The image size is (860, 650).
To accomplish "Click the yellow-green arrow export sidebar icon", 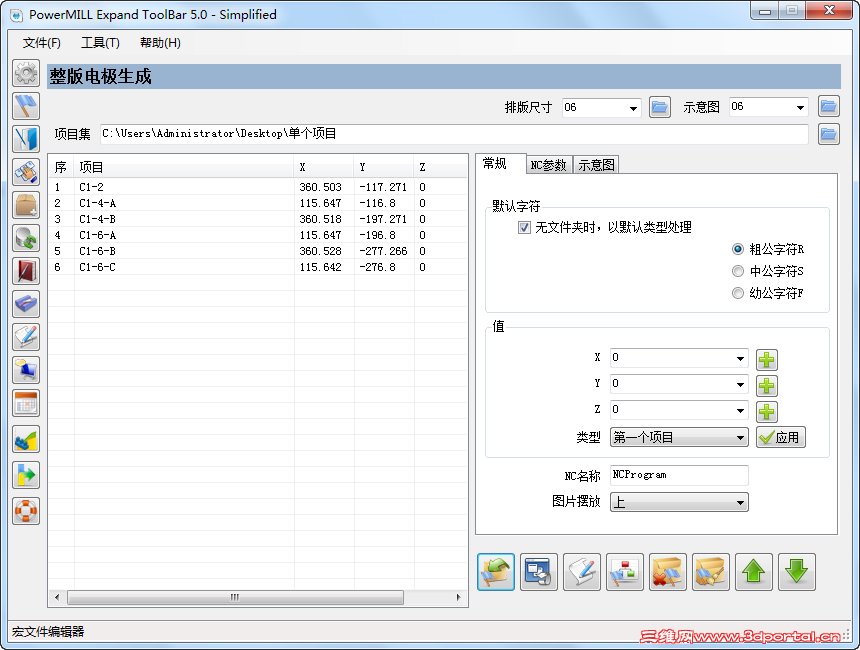I will pos(26,475).
